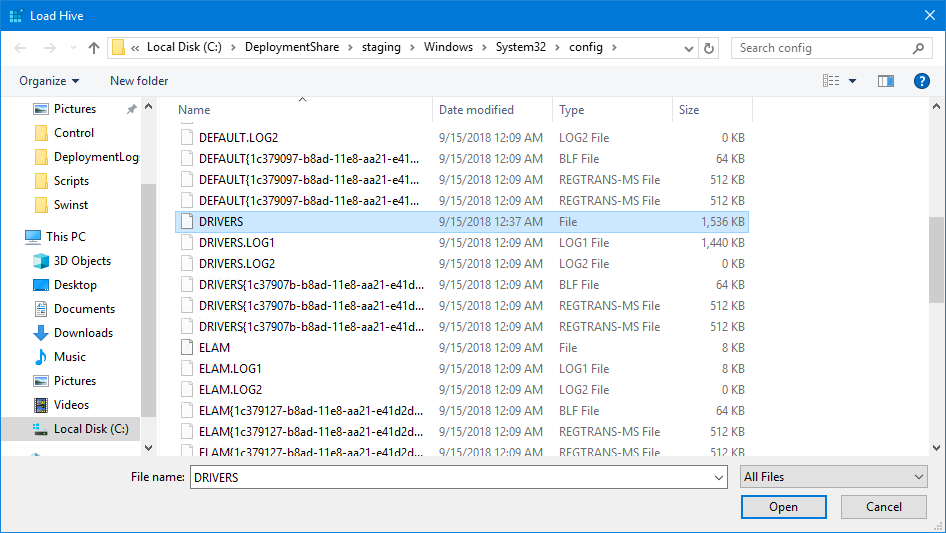The height and width of the screenshot is (533, 946).
Task: Select the ELAM file in list
Action: pos(214,348)
